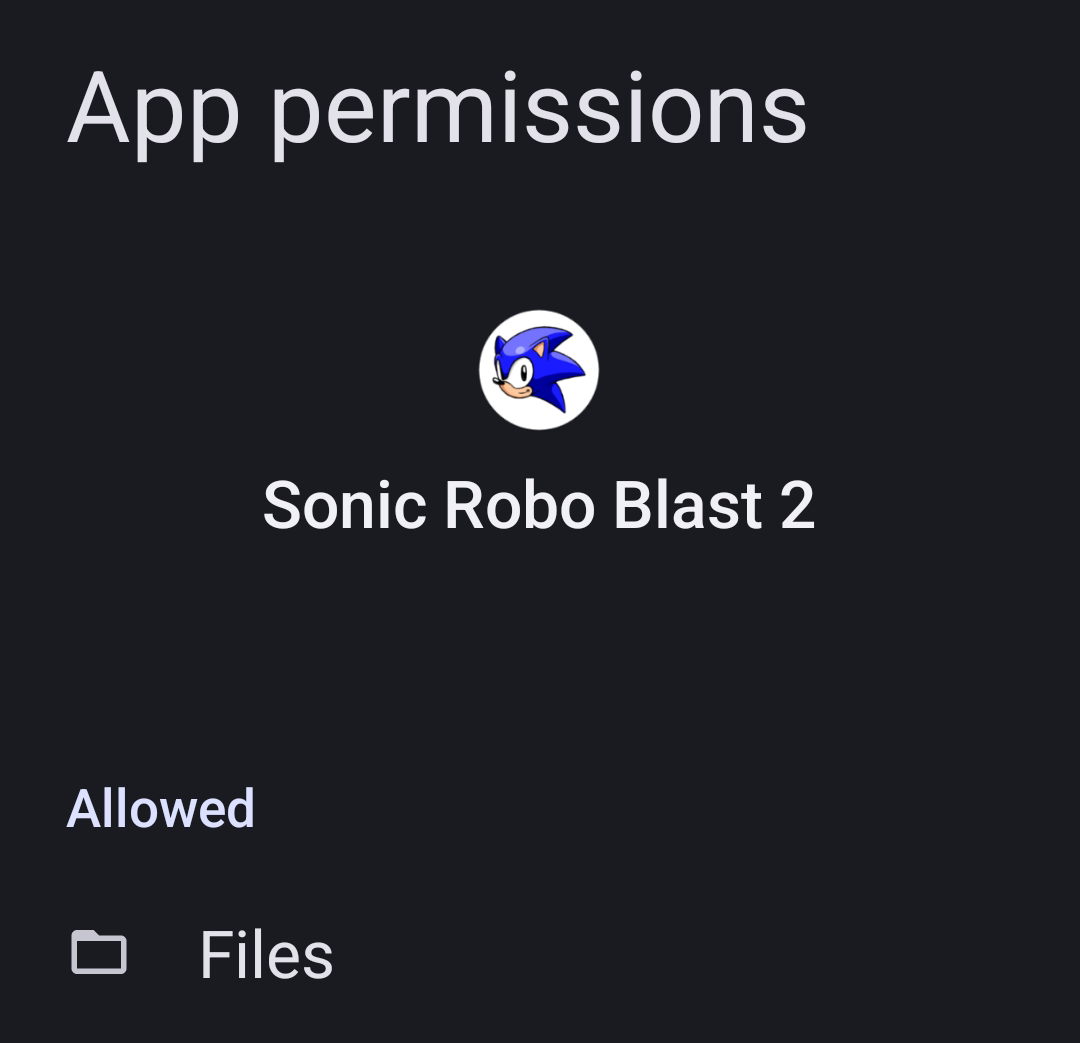Screen dimensions: 1080x1043
Task: Select the title text Sonic Robo Blast 2
Action: click(539, 506)
